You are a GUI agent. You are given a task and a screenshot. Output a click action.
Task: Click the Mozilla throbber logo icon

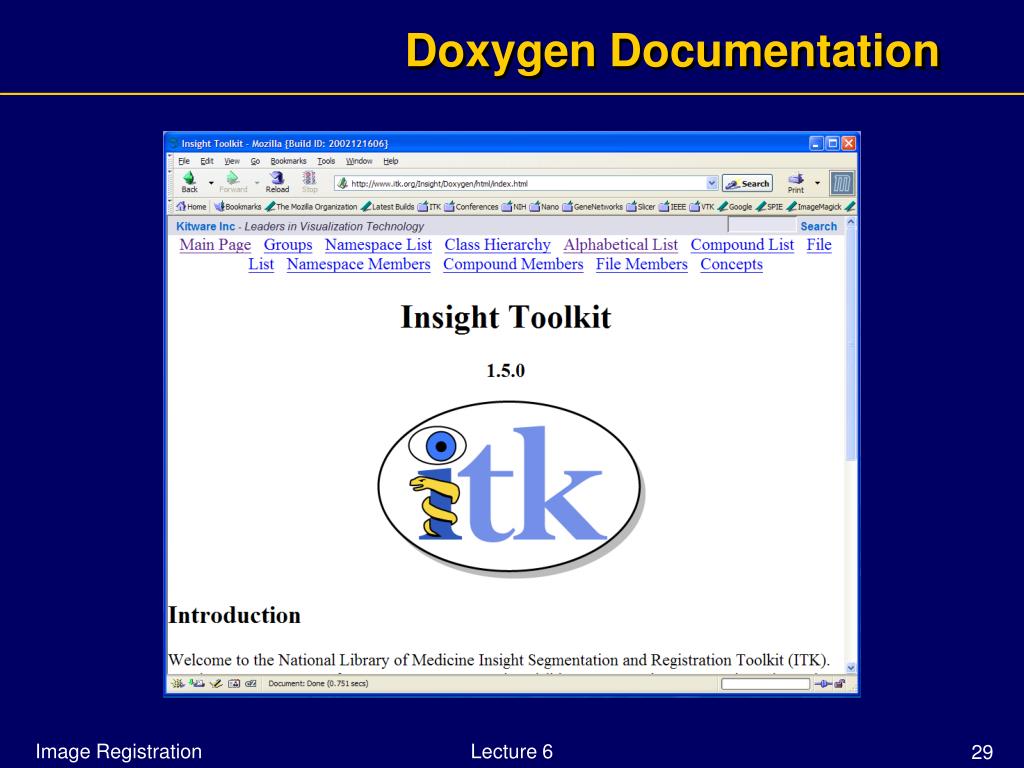click(841, 184)
